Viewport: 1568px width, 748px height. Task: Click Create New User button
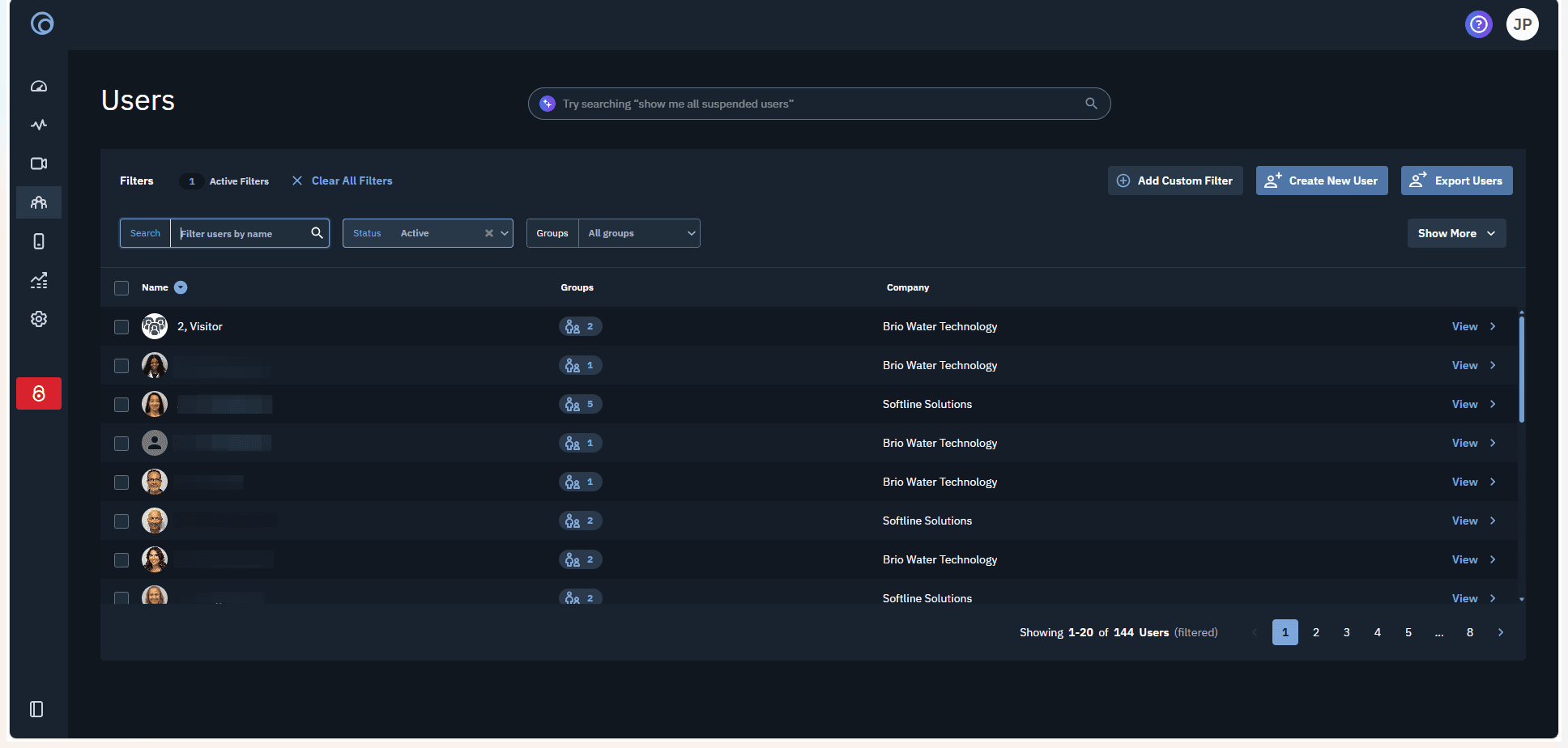coord(1322,181)
